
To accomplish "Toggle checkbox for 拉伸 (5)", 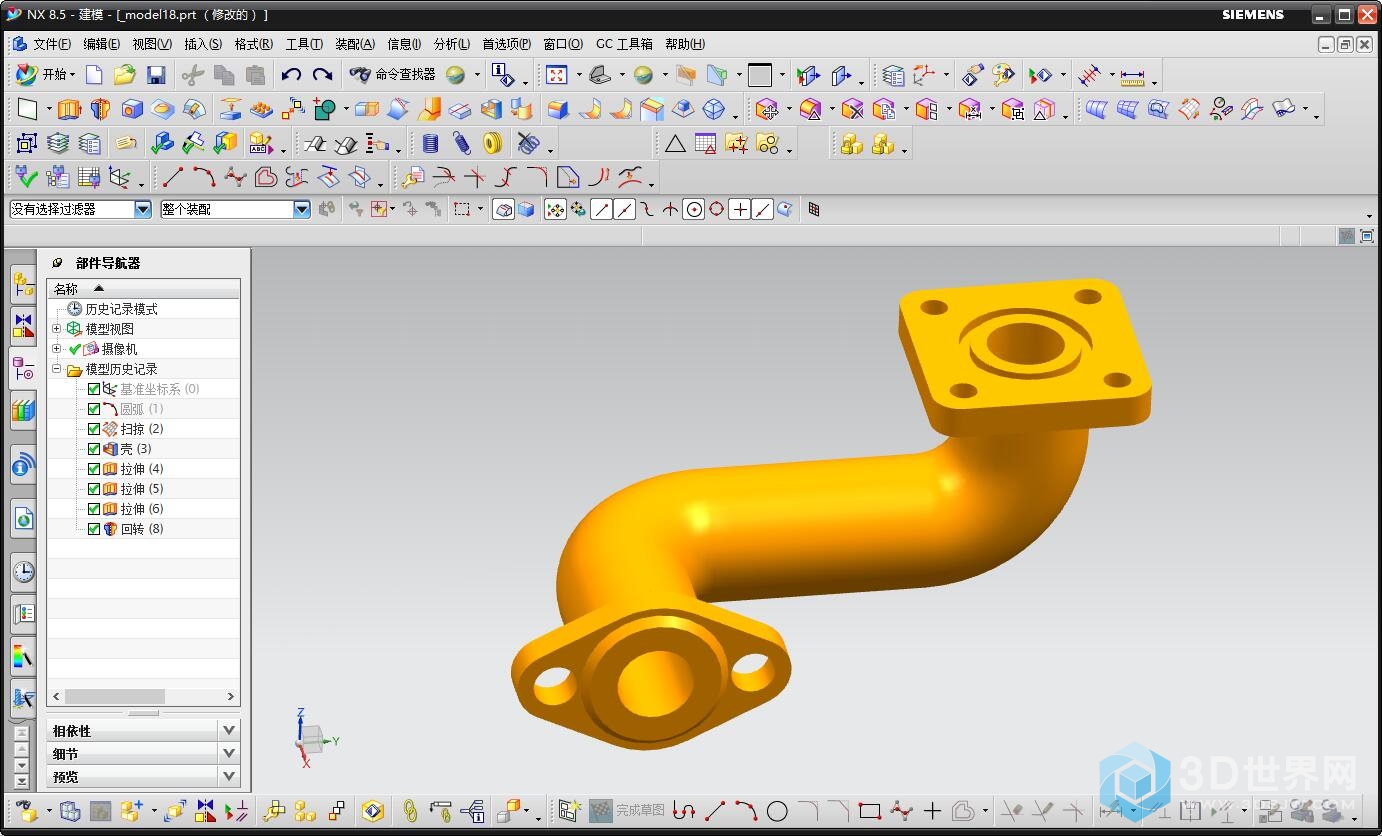I will 94,489.
